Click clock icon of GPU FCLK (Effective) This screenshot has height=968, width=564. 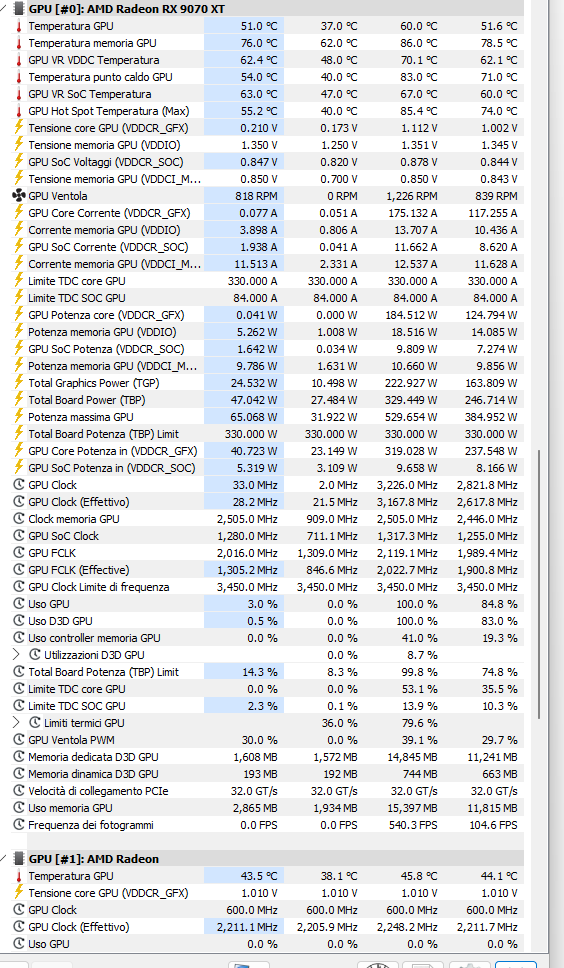click(19, 570)
